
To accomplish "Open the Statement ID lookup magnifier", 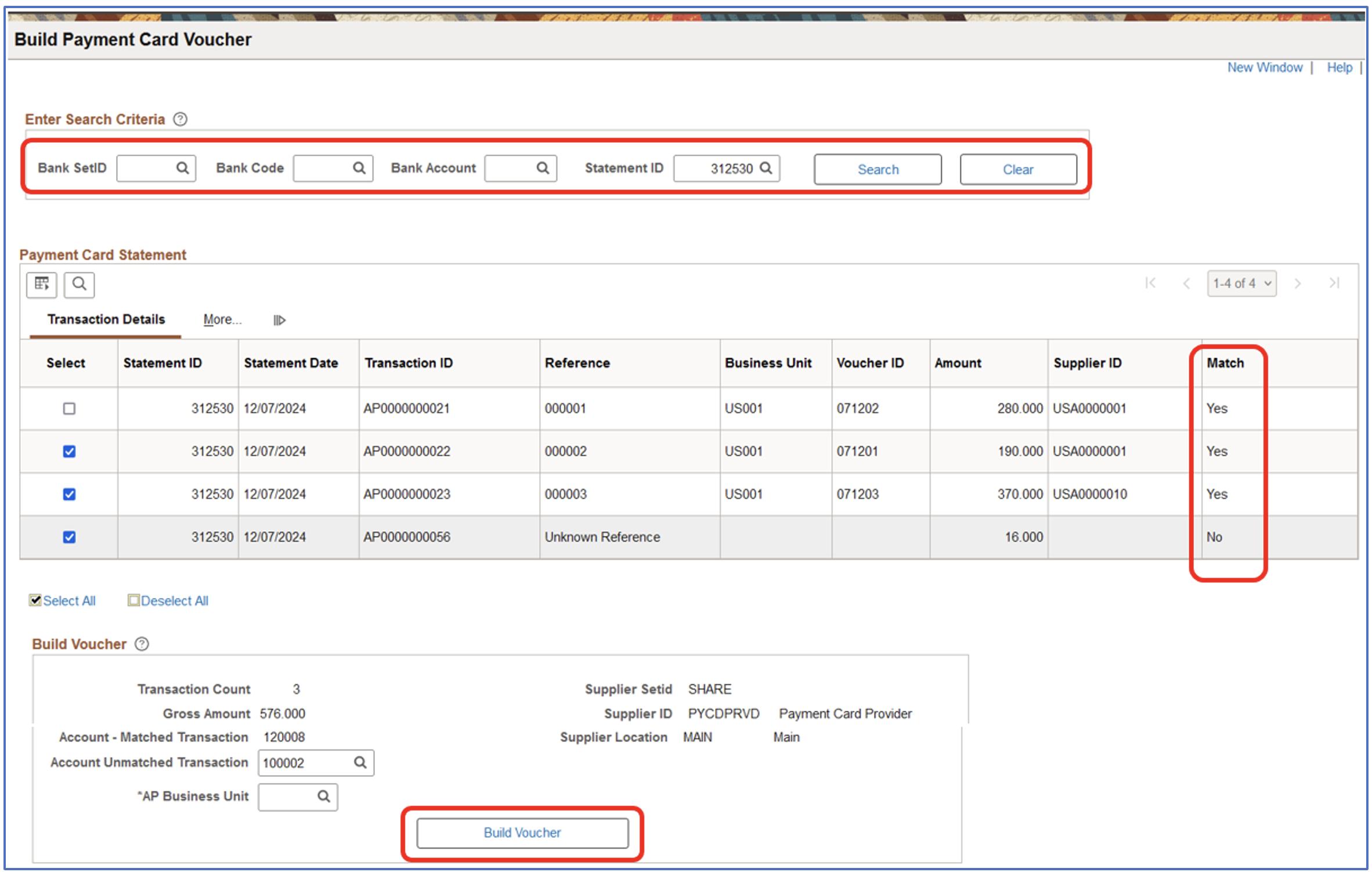I will pyautogui.click(x=766, y=168).
